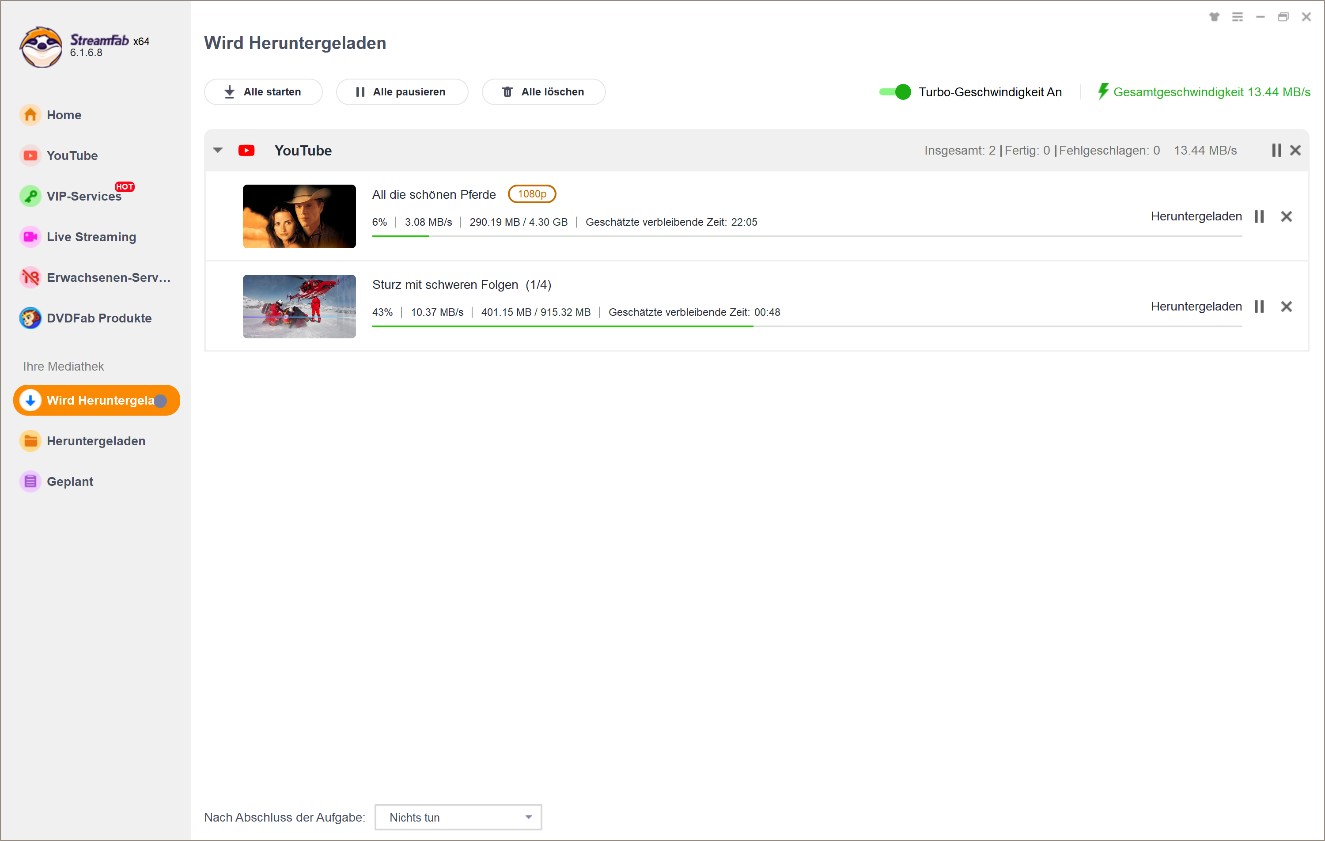Cancel the Sturz mit schweren Folgen download
This screenshot has width=1325, height=841.
tap(1286, 306)
